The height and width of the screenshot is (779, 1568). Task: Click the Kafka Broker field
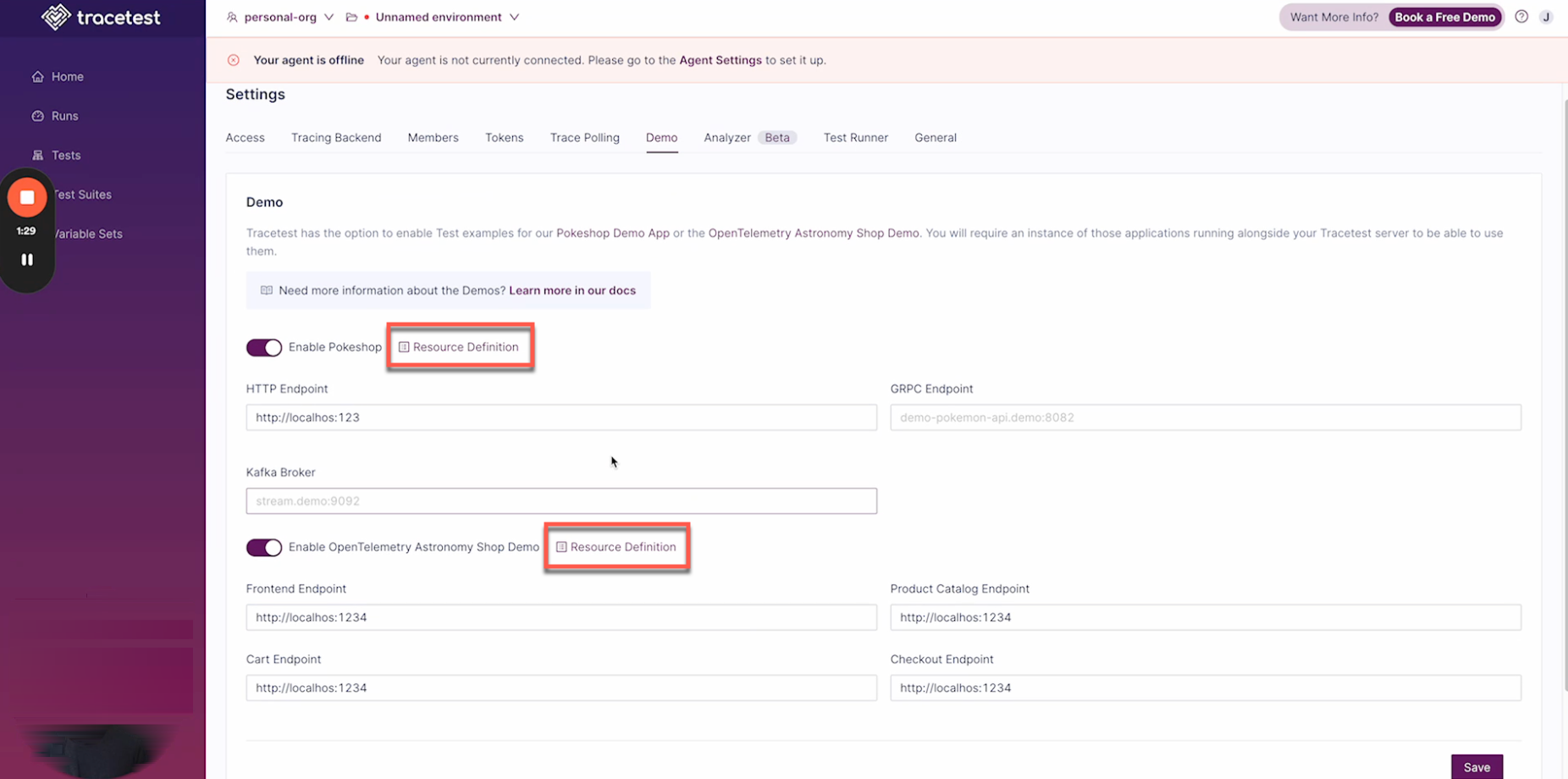point(561,500)
